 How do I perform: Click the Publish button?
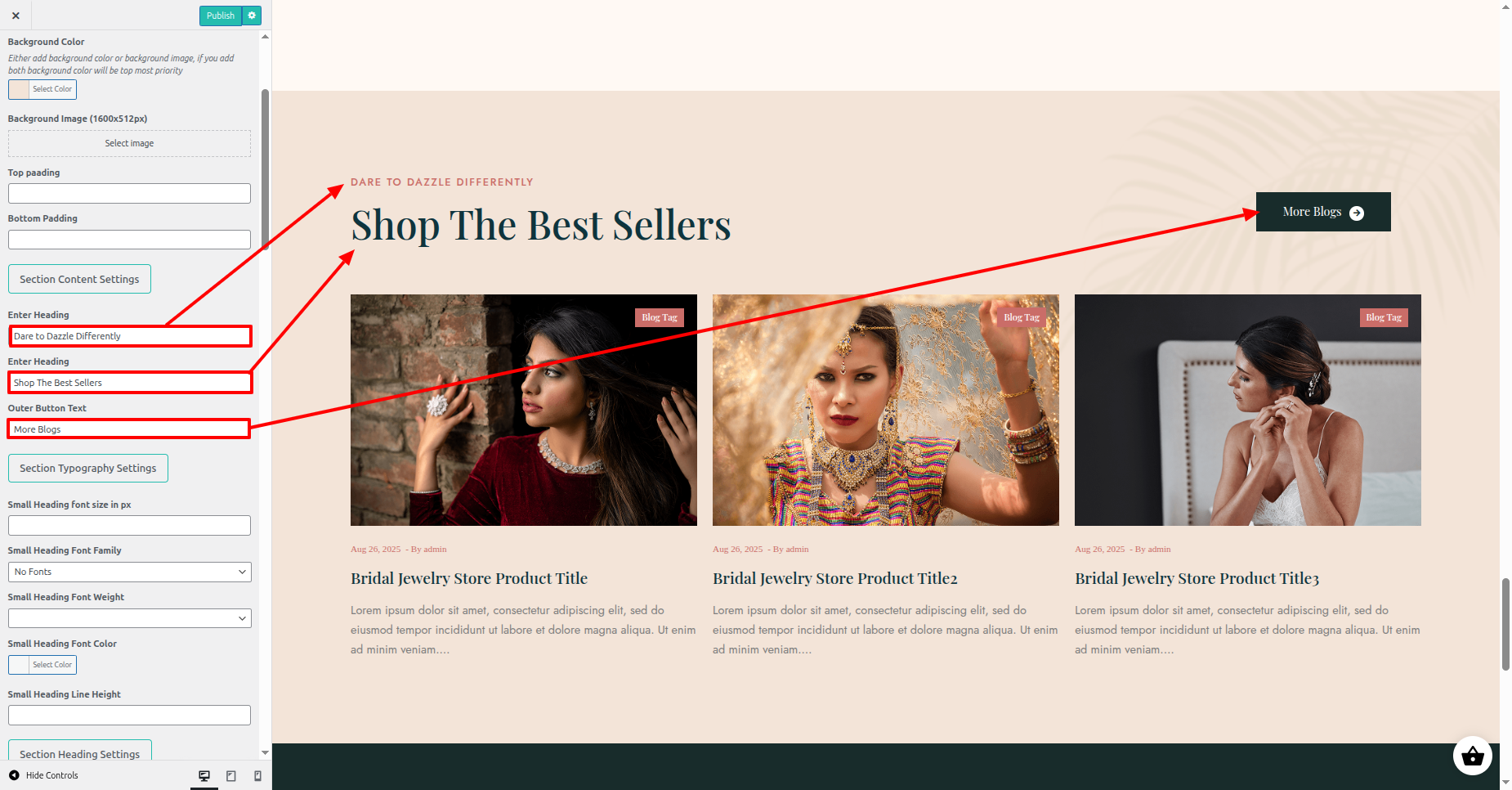click(221, 16)
